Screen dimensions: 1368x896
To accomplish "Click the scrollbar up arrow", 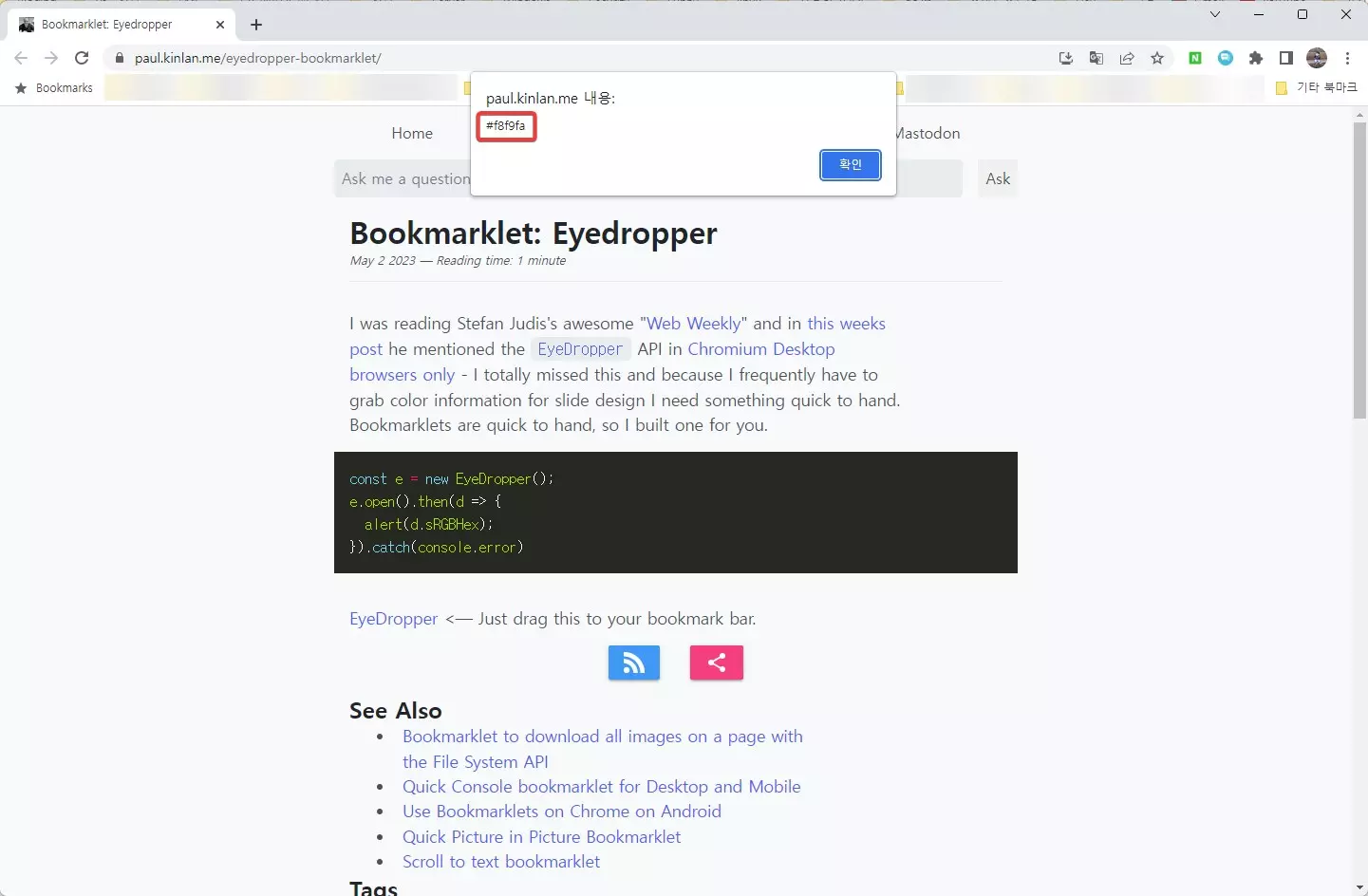I will pos(1359,115).
